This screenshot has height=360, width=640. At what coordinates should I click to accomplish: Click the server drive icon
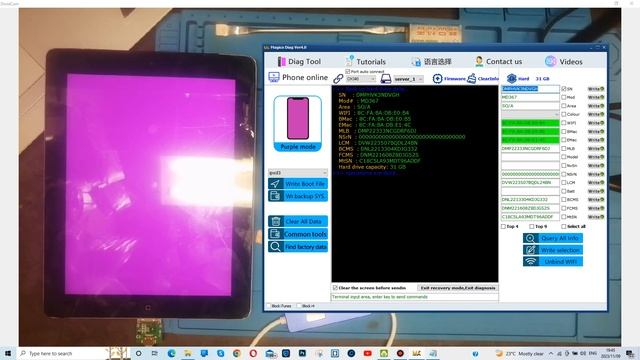386,79
